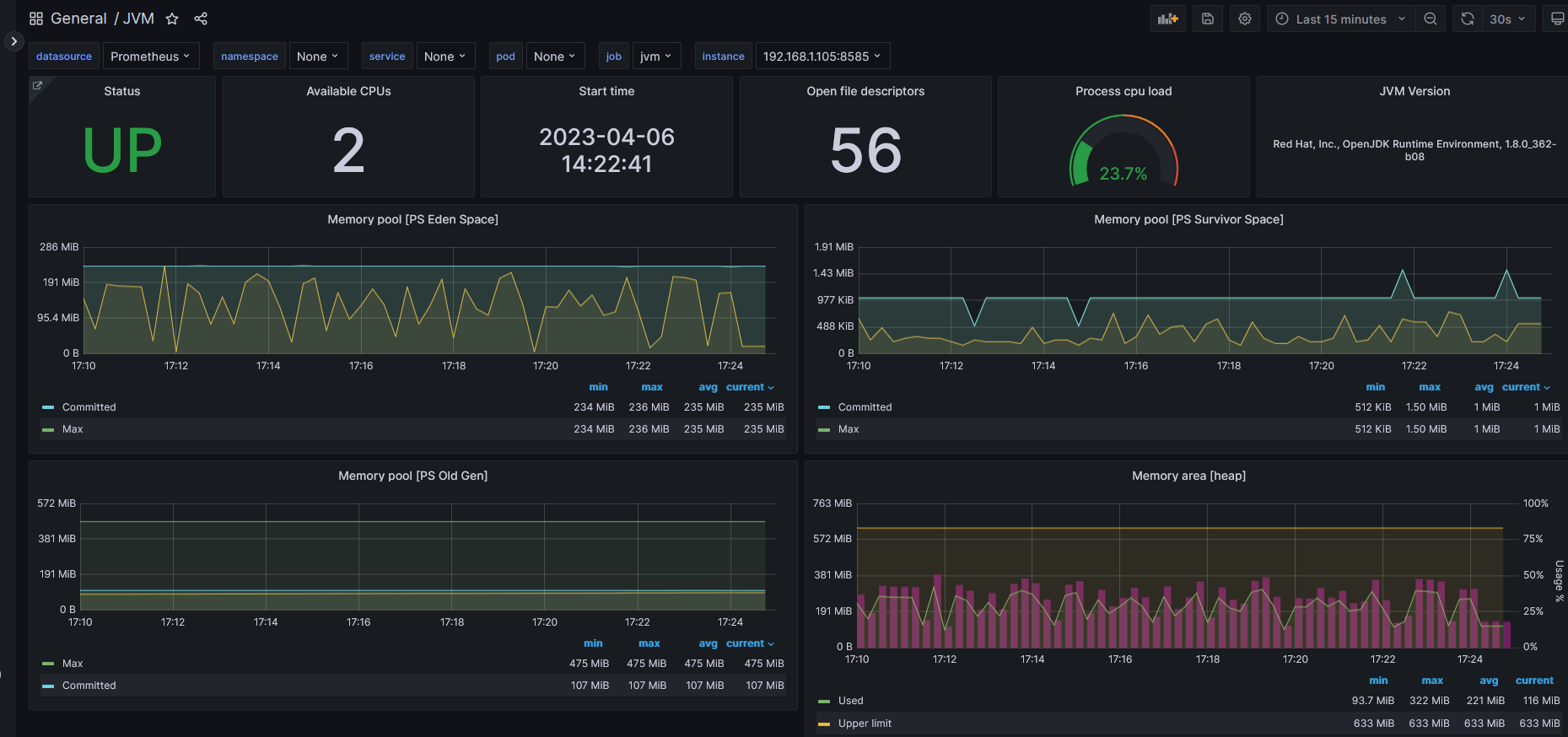Screen dimensions: 1568x737
Task: Open the Open file descriptors panel menu
Action: click(865, 91)
